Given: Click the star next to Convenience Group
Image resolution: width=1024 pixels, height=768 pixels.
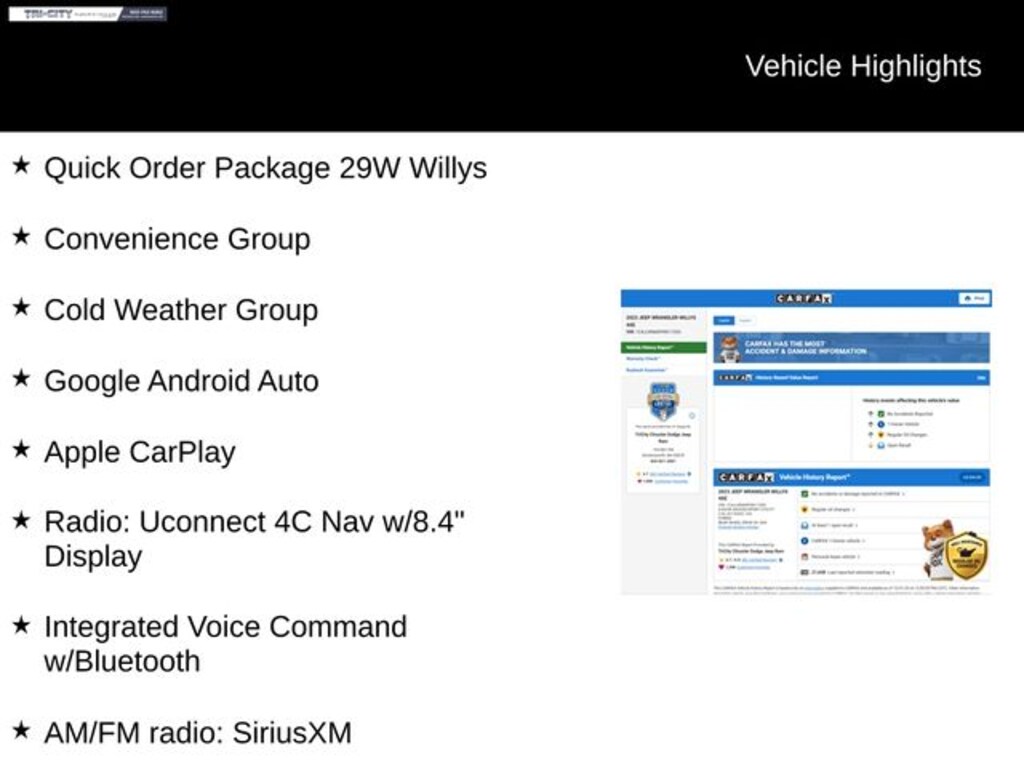Looking at the screenshot, I should point(21,237).
